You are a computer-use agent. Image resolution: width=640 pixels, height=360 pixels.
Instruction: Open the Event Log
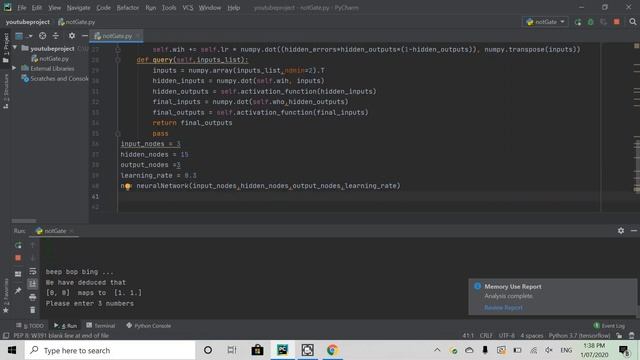pyautogui.click(x=609, y=326)
